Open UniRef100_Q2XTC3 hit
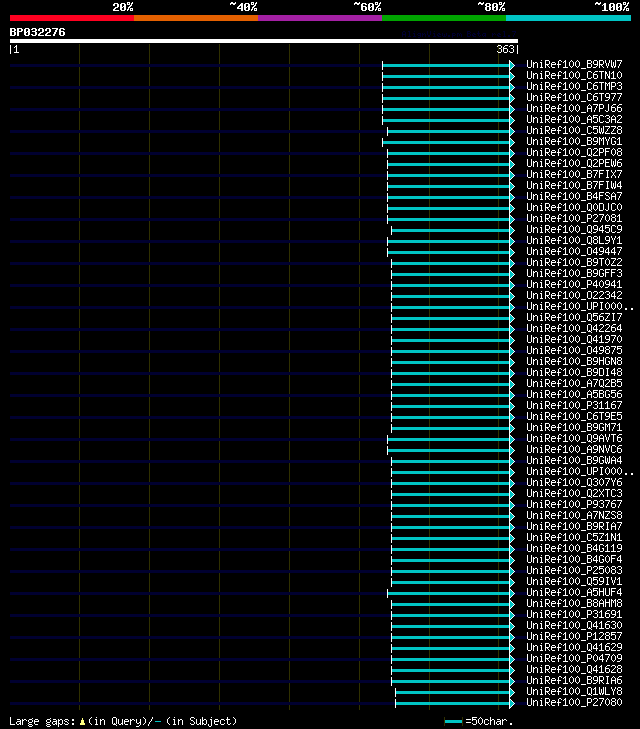The image size is (640, 729). pyautogui.click(x=574, y=493)
